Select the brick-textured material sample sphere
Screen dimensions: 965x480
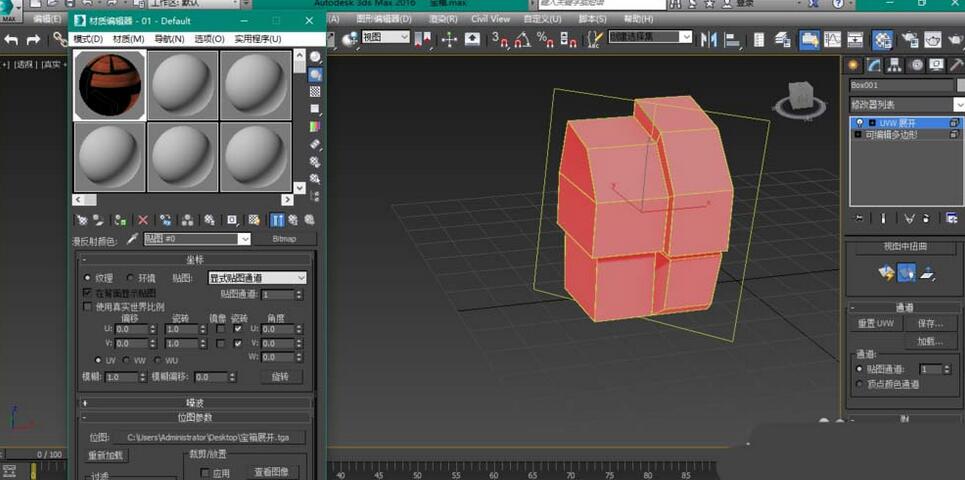pyautogui.click(x=111, y=85)
